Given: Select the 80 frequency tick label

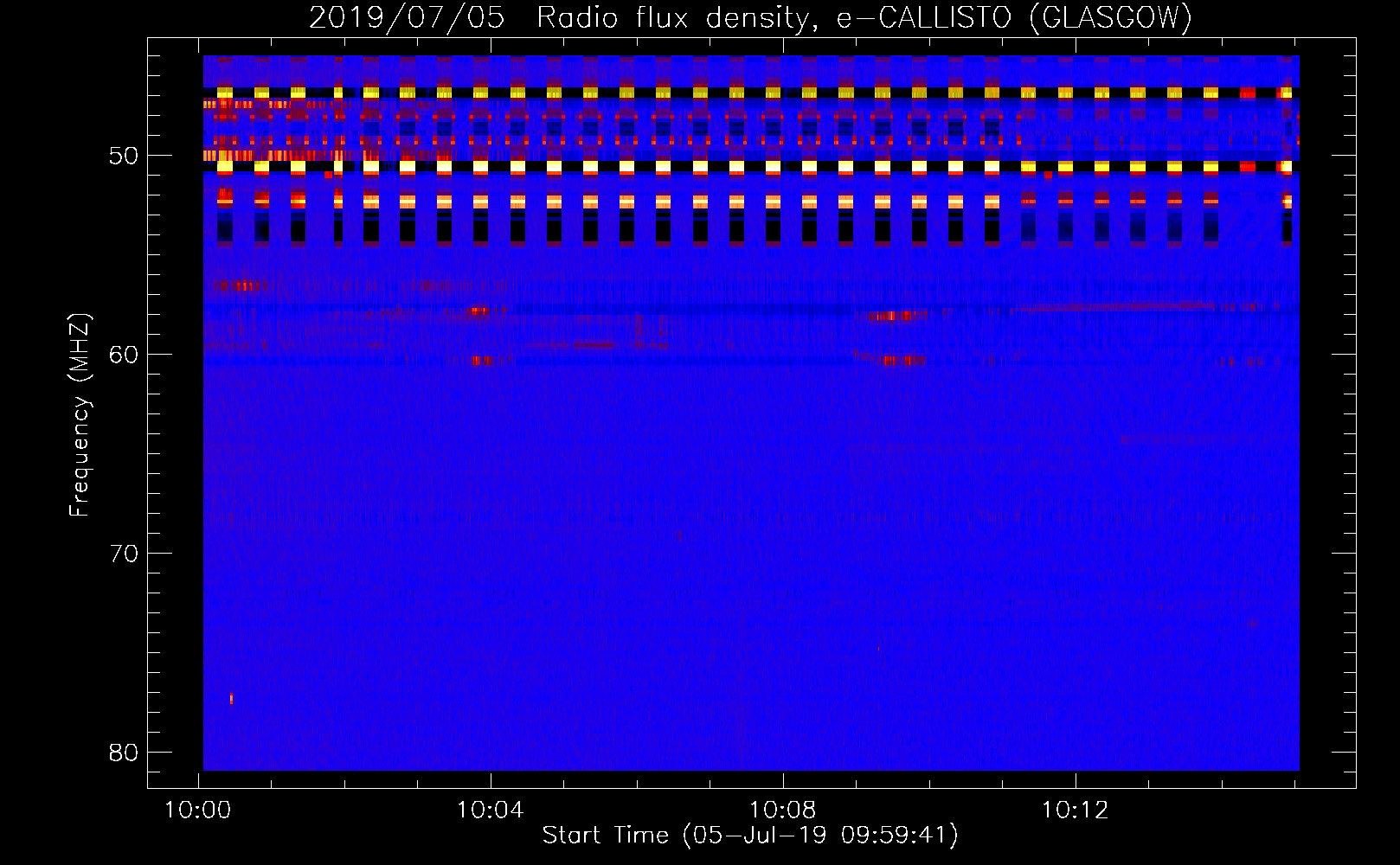Looking at the screenshot, I should pyautogui.click(x=124, y=753).
